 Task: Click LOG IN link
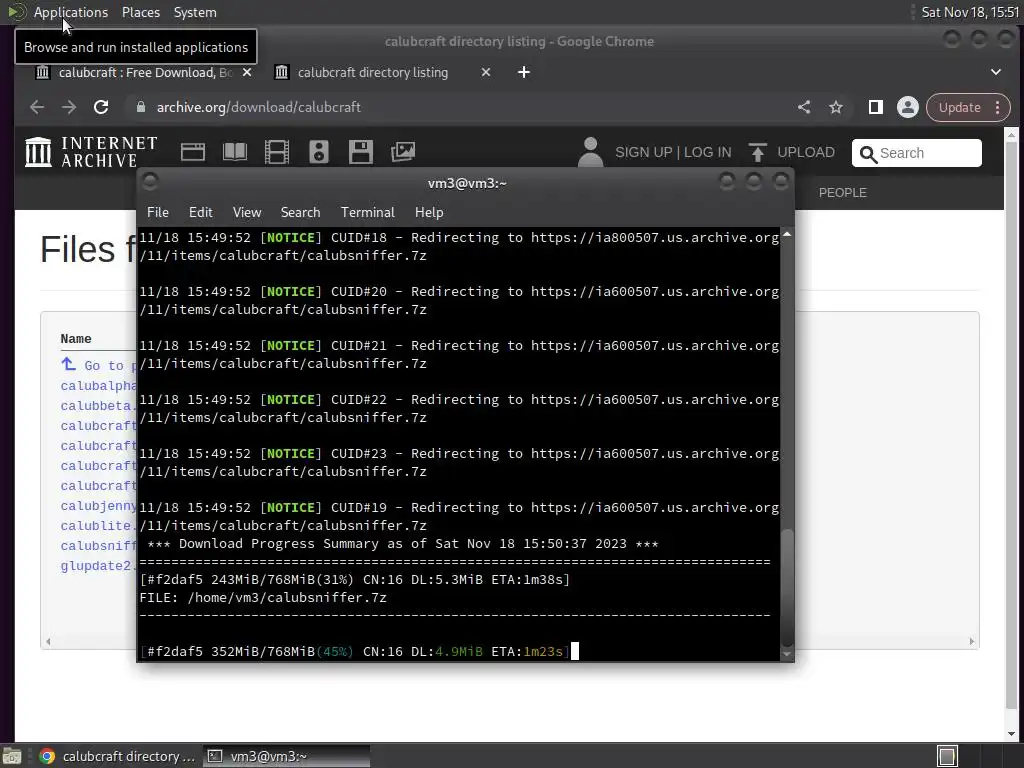coord(708,152)
